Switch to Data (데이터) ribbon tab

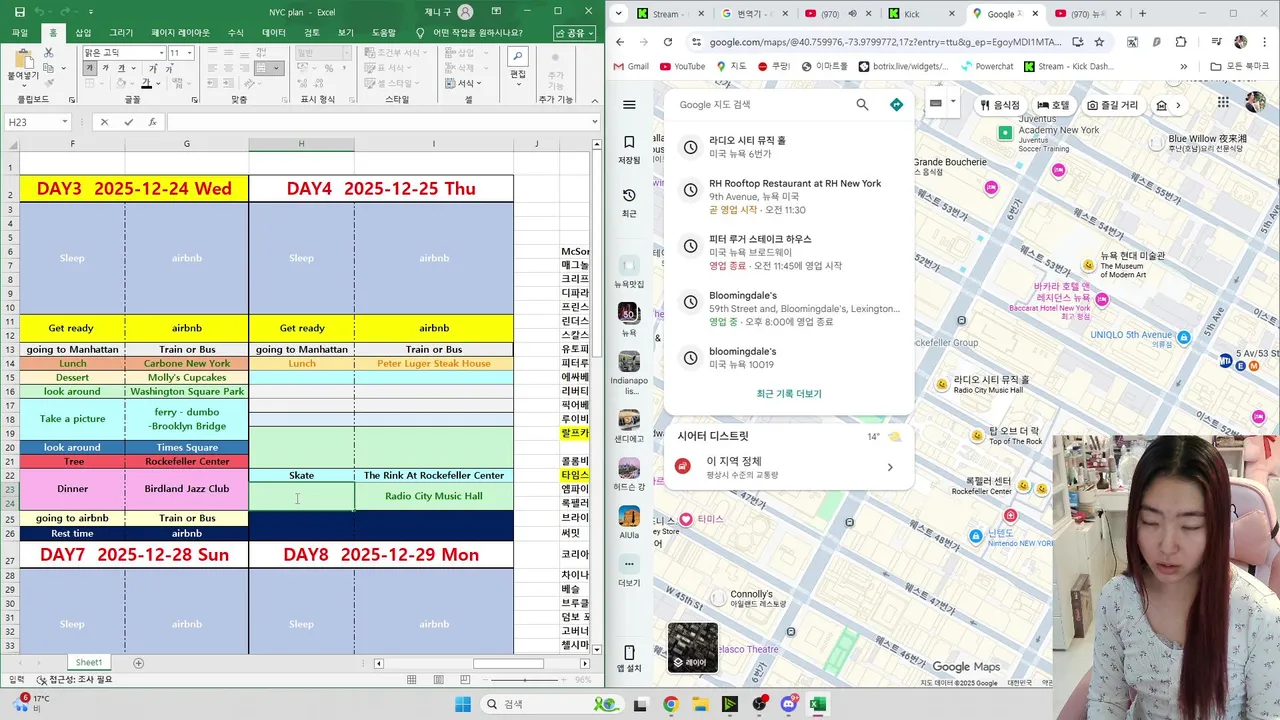point(274,33)
